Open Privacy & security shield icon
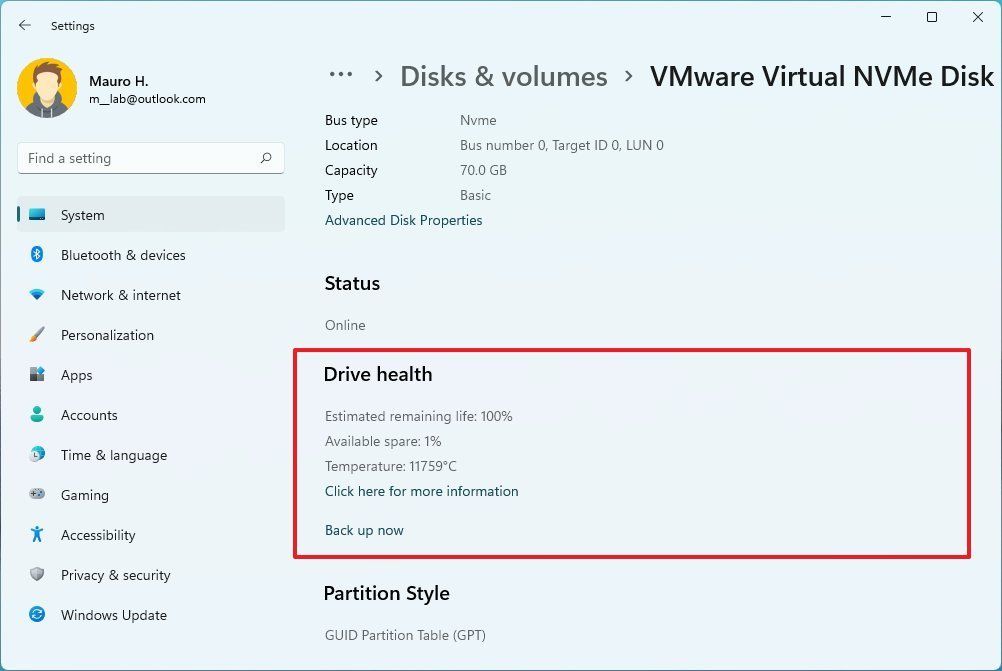Screen dimensions: 1002x671 [37, 575]
